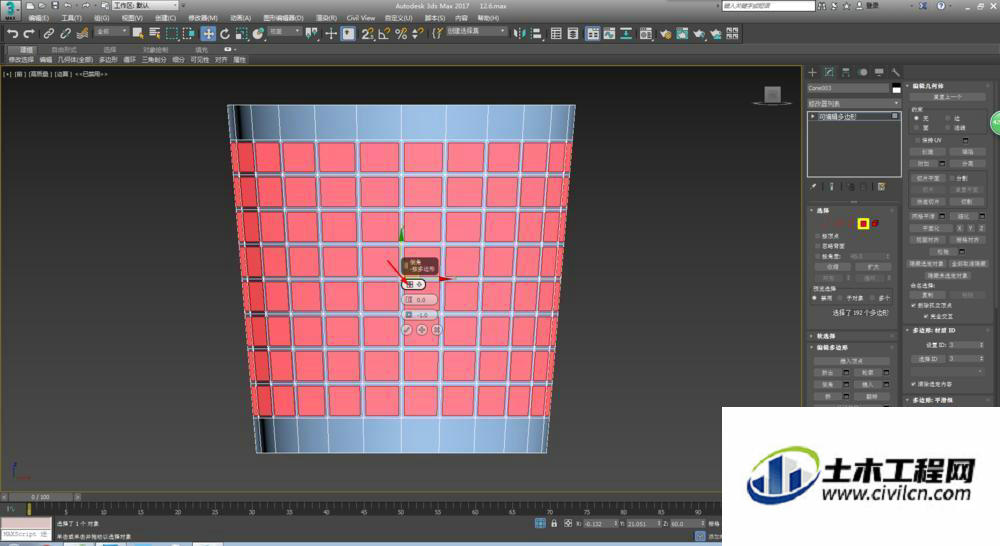Select Element sub-object level icon

click(x=876, y=223)
